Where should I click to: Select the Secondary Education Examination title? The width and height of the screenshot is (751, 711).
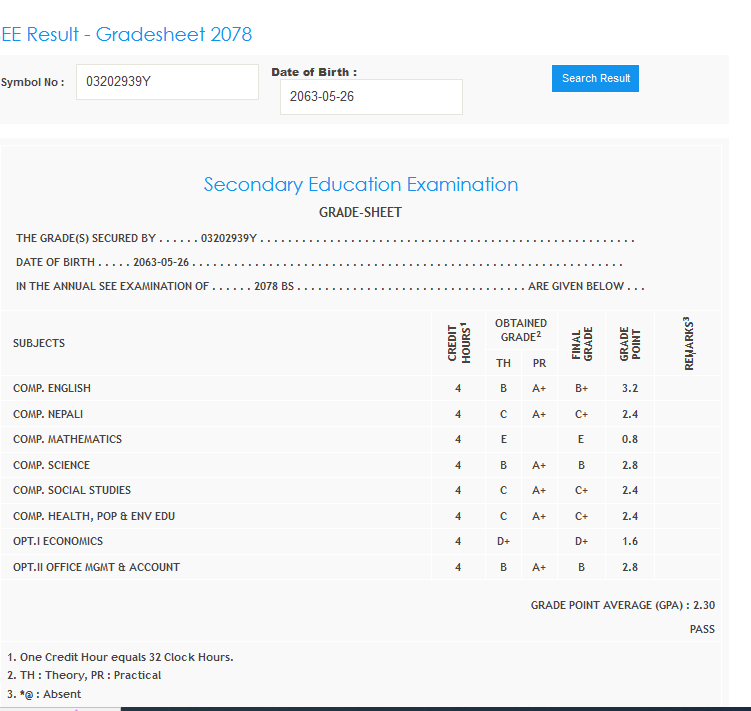pyautogui.click(x=361, y=185)
